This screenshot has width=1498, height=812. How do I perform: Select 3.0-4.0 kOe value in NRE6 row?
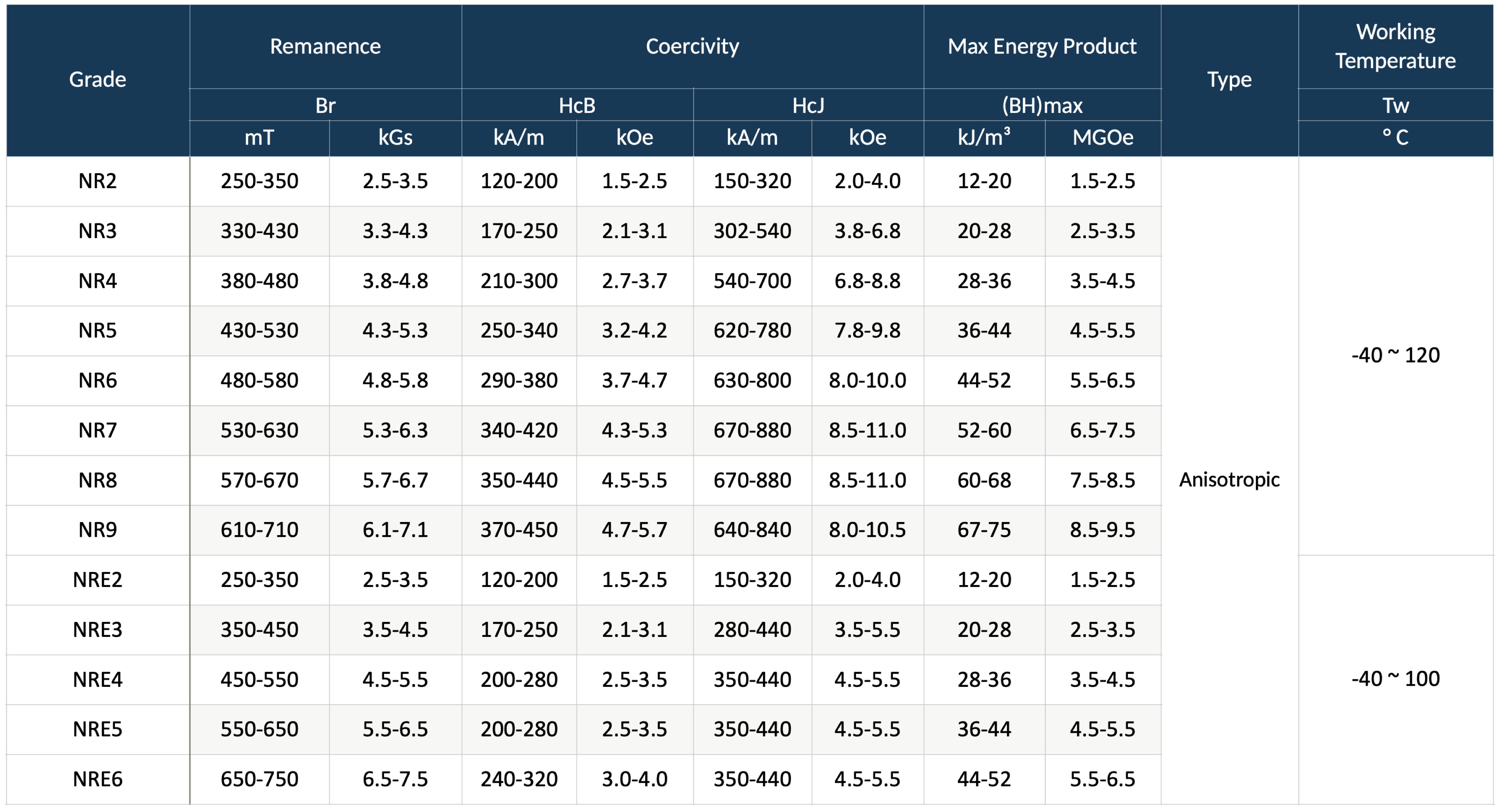pyautogui.click(x=634, y=780)
